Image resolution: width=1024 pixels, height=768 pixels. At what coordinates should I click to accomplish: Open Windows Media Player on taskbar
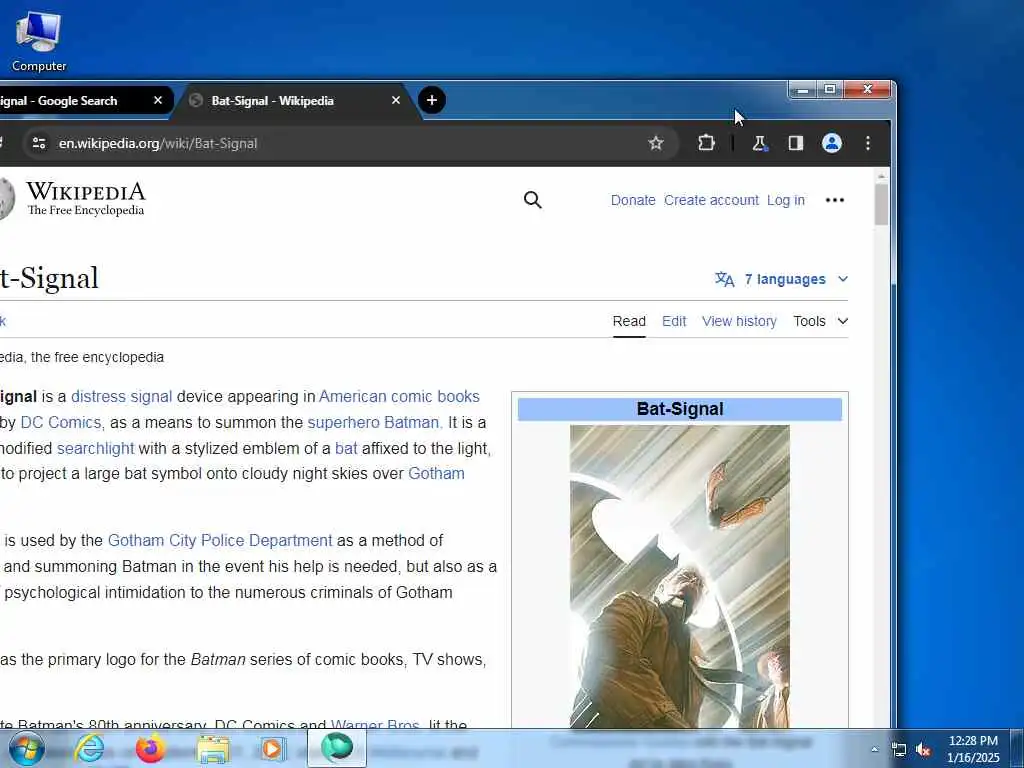273,749
